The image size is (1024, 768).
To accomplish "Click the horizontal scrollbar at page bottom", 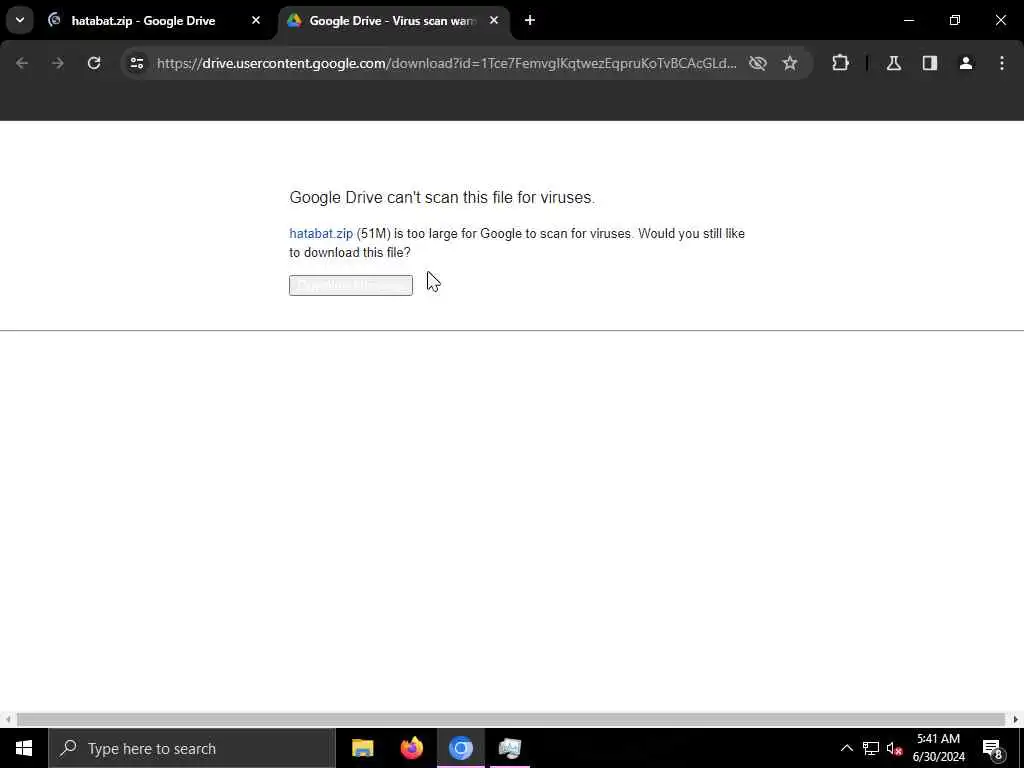I will pos(511,720).
